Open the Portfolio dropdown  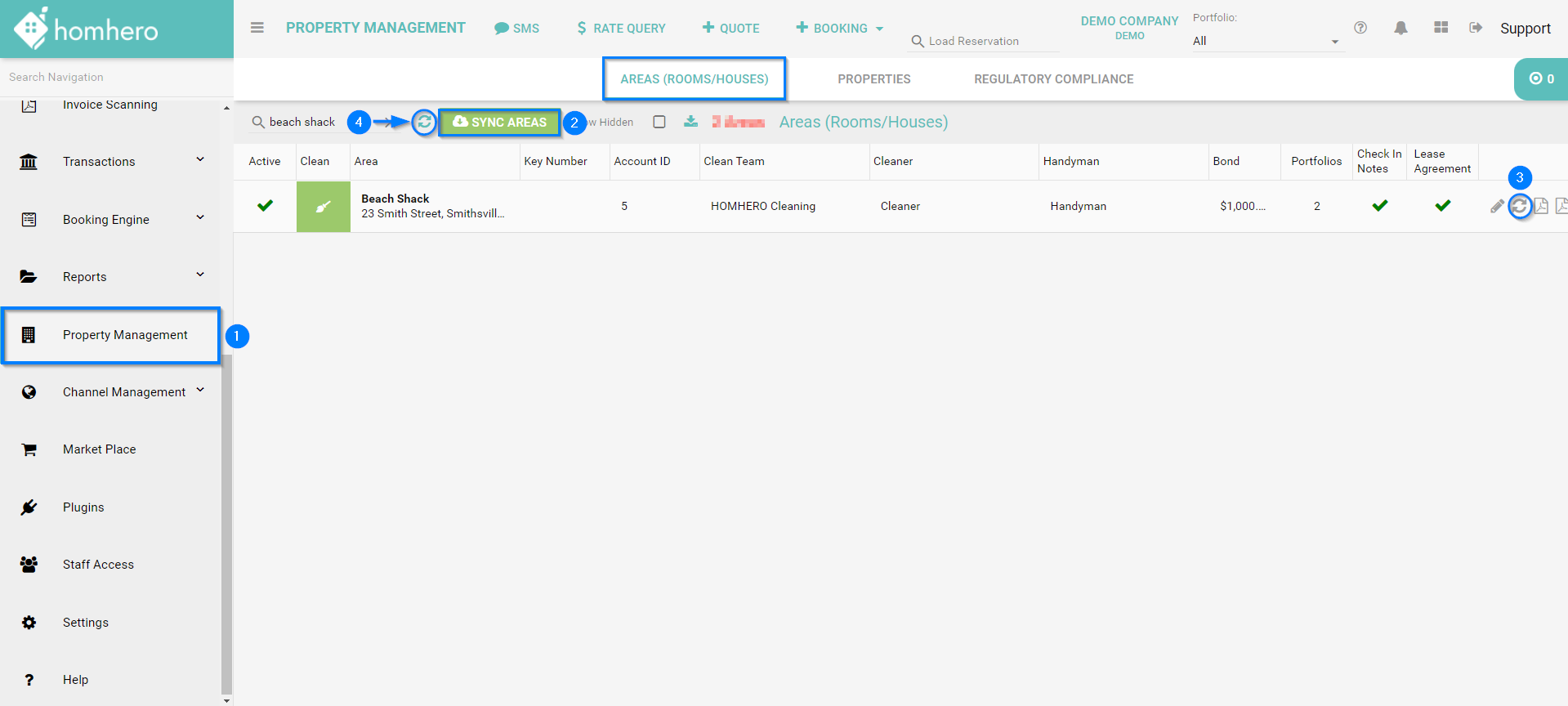pos(1265,41)
